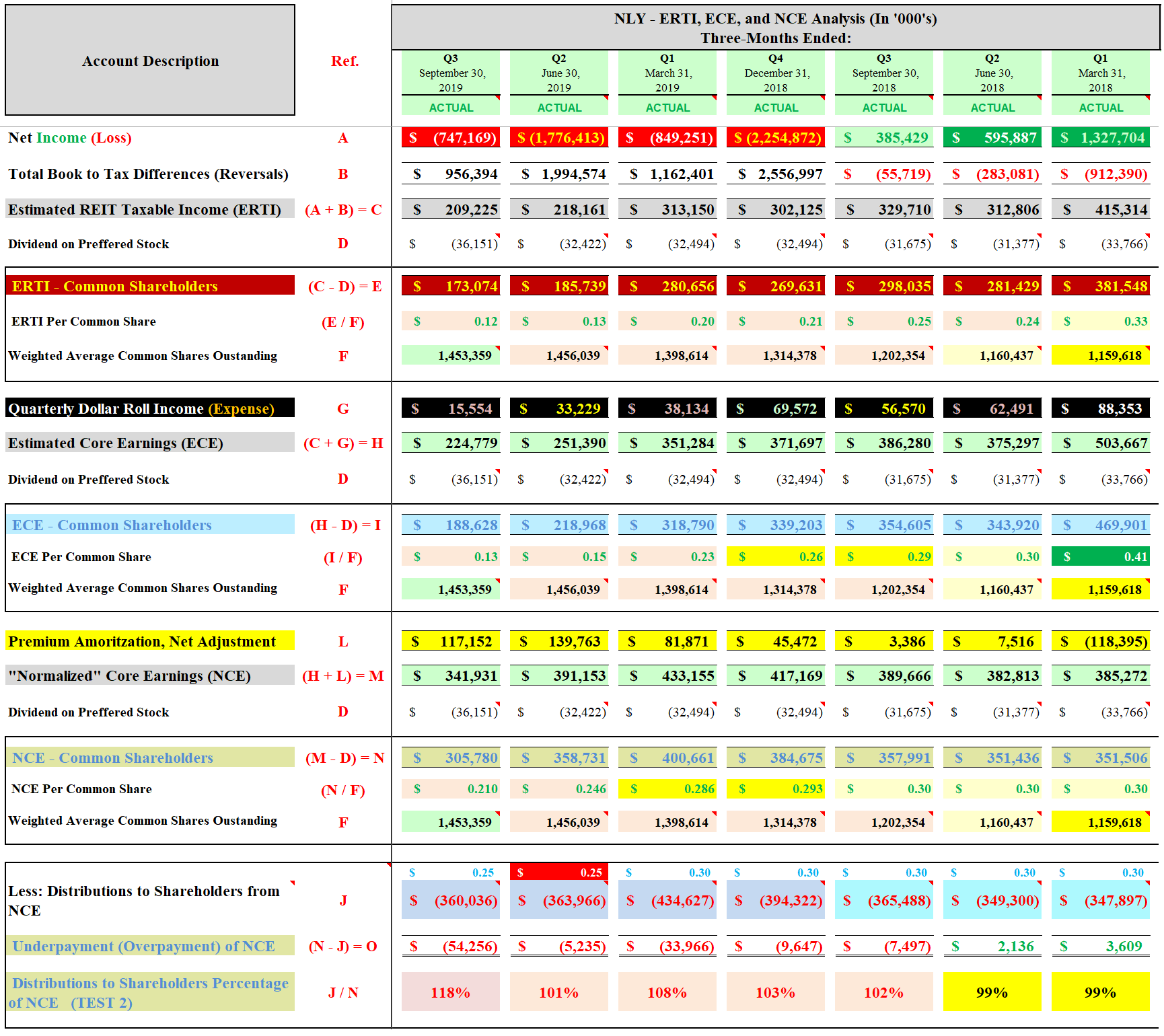Select the NCE value 341,931
Viewport: 1164px width, 1036px height.
click(451, 676)
